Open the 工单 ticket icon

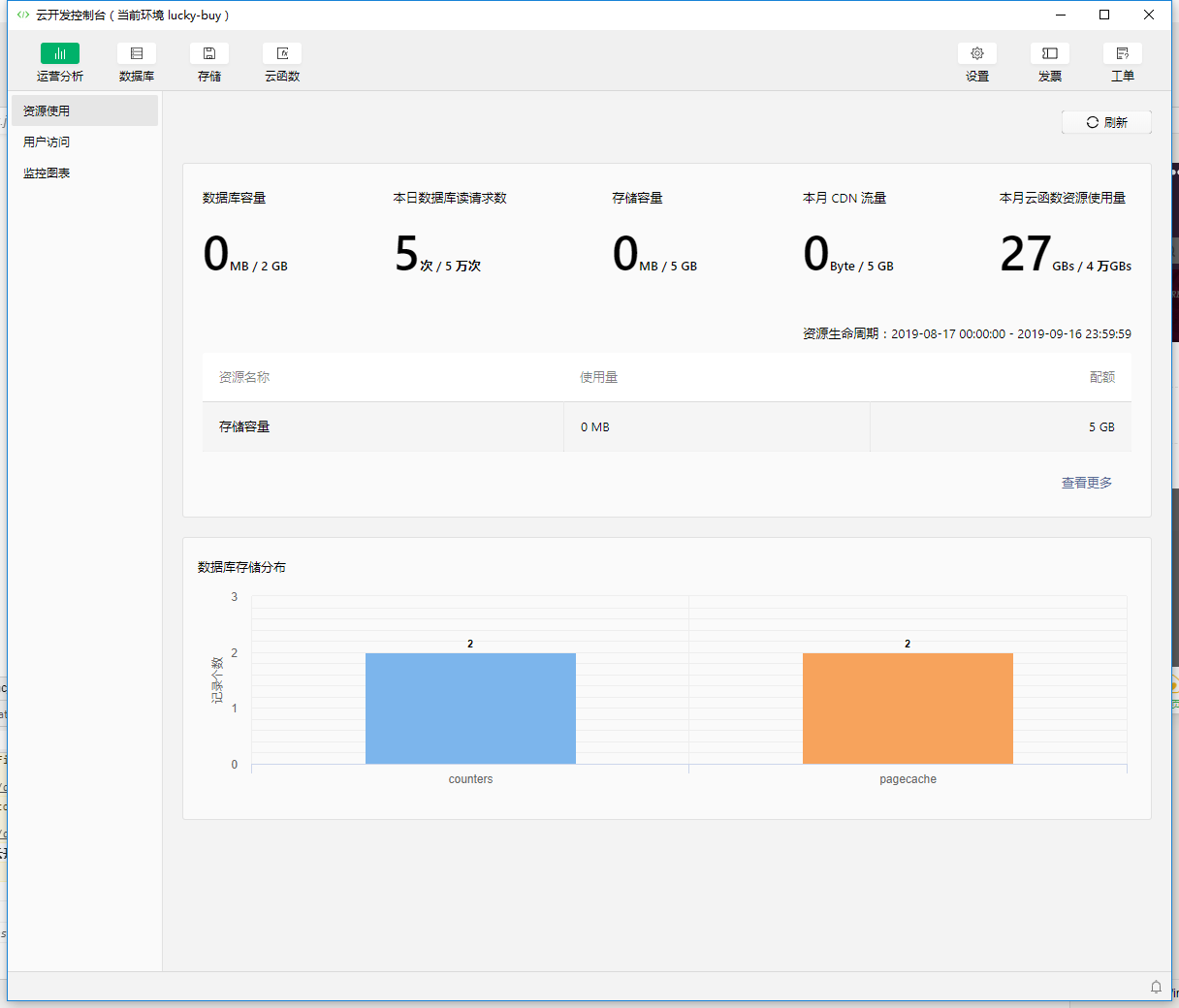pos(1123,53)
